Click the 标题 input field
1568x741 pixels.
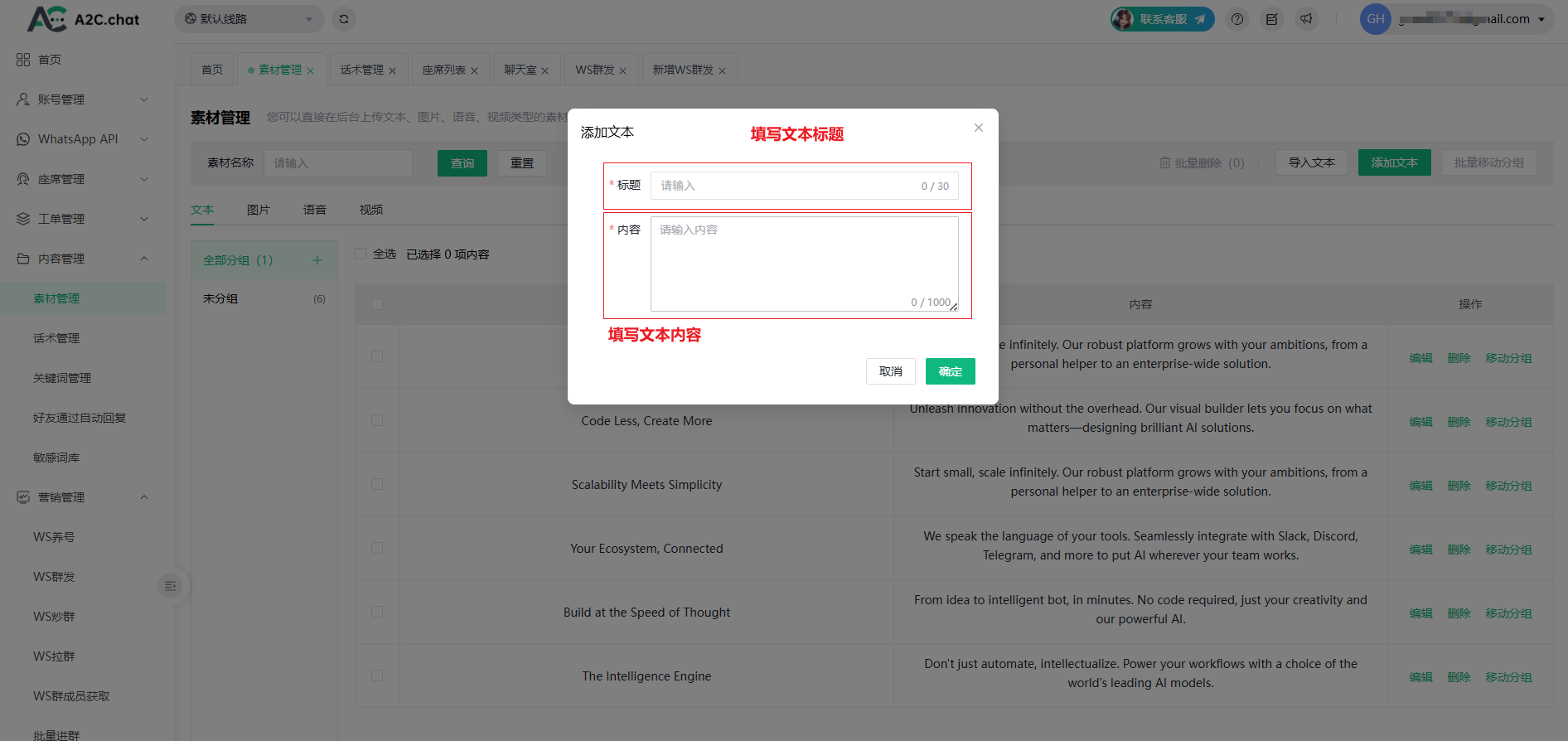click(x=787, y=186)
